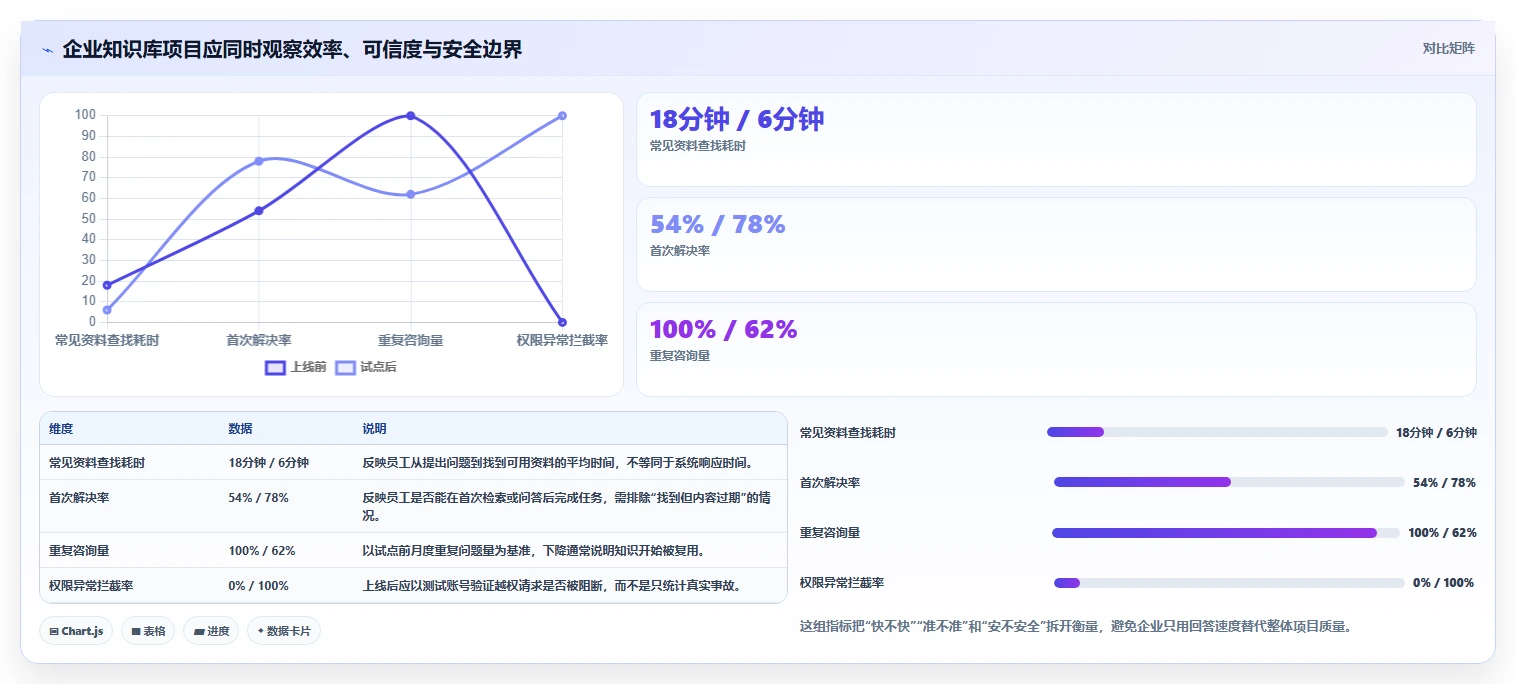Image resolution: width=1516 pixels, height=684 pixels.
Task: Click the 进度 tag chip
Action: point(211,631)
